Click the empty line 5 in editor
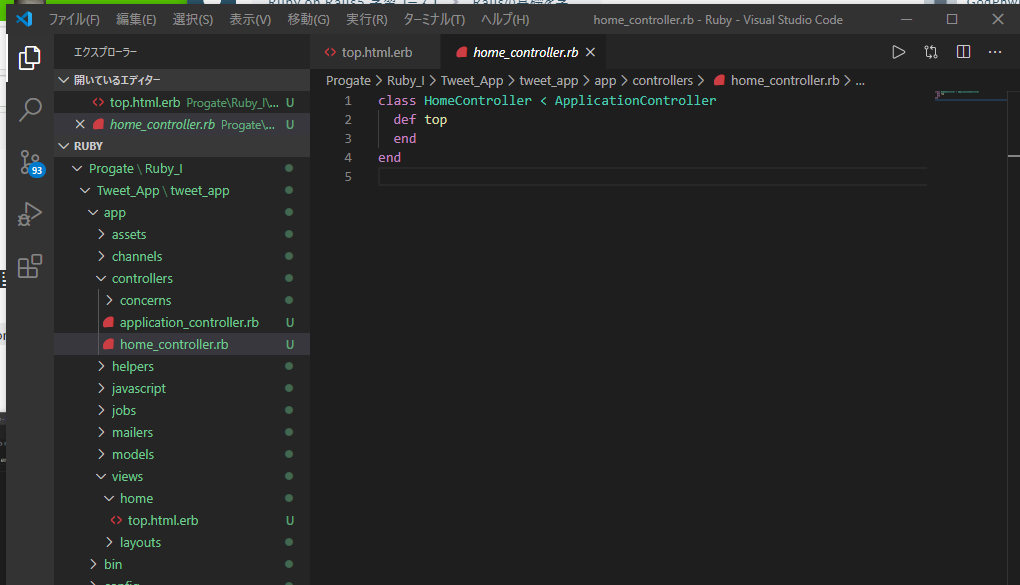The image size is (1020, 585). (x=600, y=177)
